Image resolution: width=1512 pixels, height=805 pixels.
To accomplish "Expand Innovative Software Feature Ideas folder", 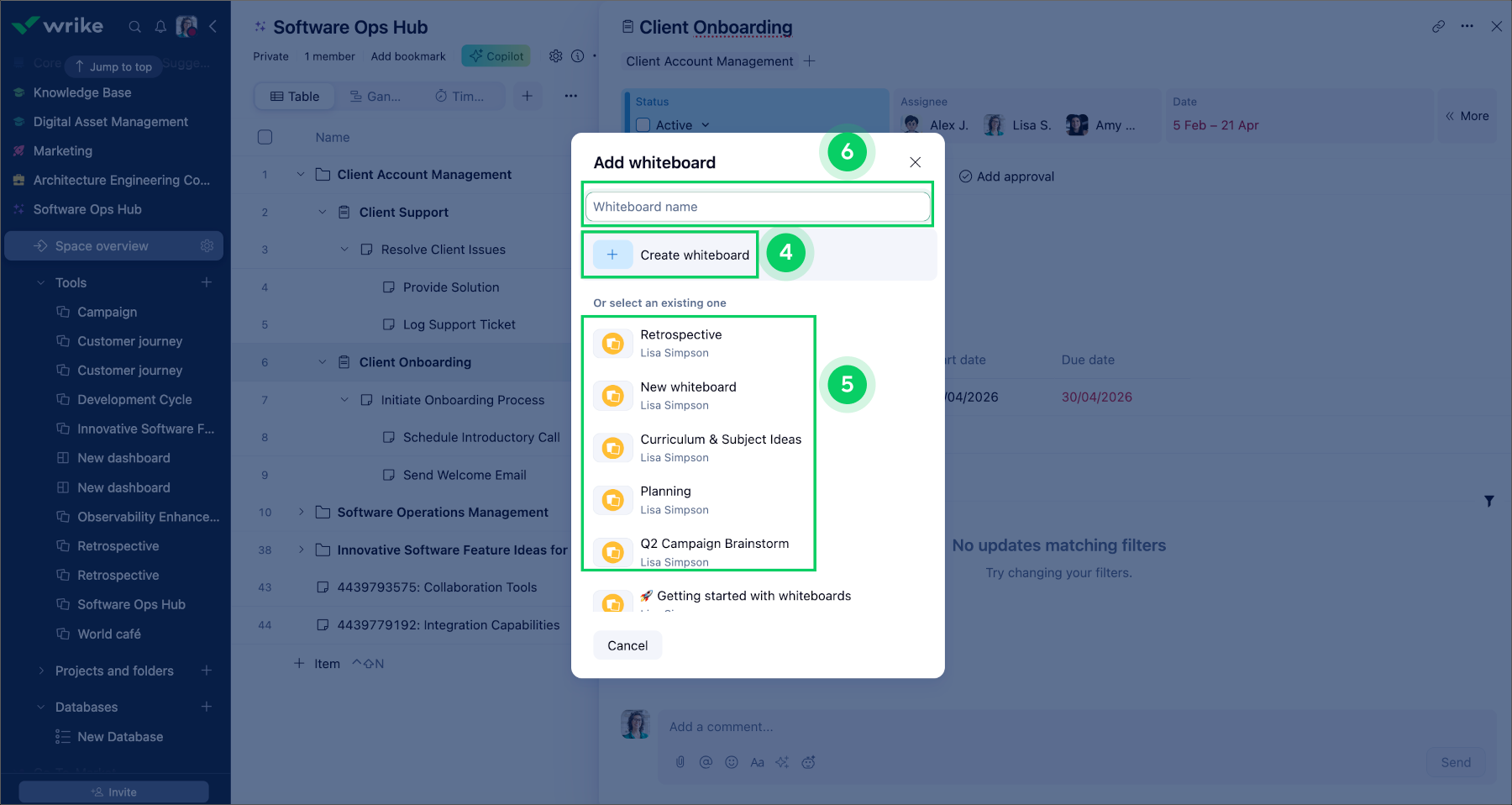I will point(301,550).
